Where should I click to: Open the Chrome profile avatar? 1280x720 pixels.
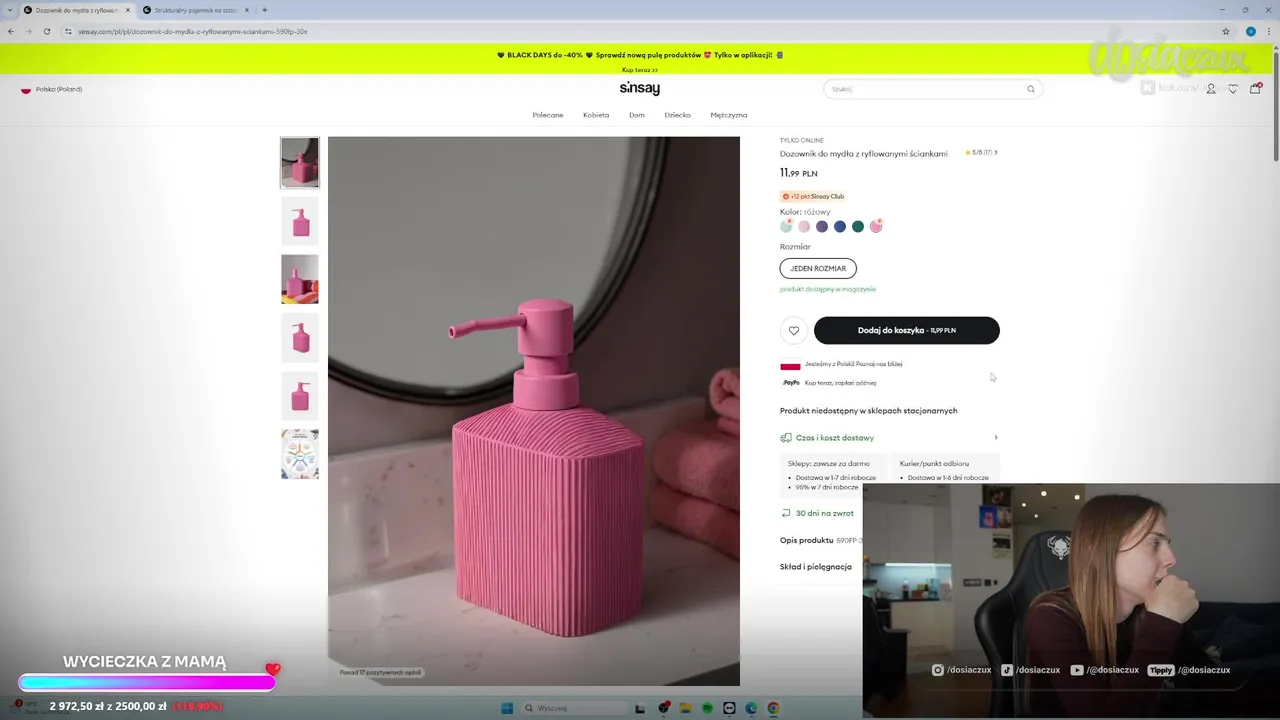point(1251,31)
